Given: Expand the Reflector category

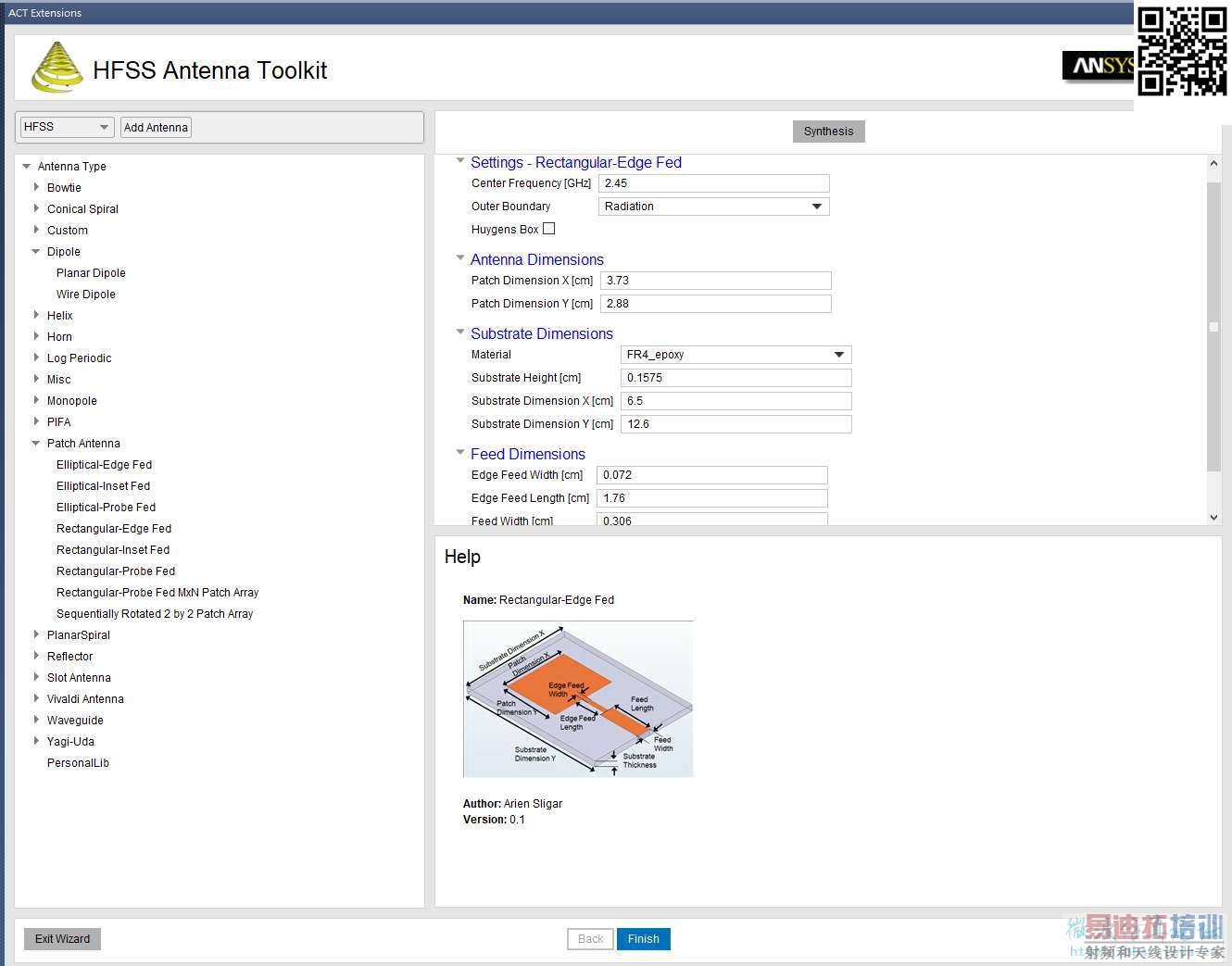Looking at the screenshot, I should point(36,656).
